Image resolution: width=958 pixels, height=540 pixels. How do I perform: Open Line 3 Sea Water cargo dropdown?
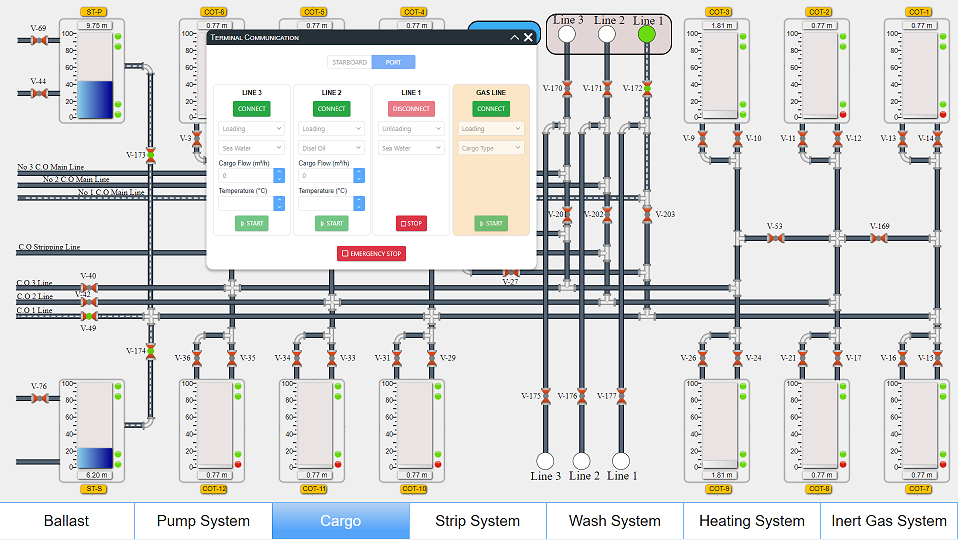252,148
